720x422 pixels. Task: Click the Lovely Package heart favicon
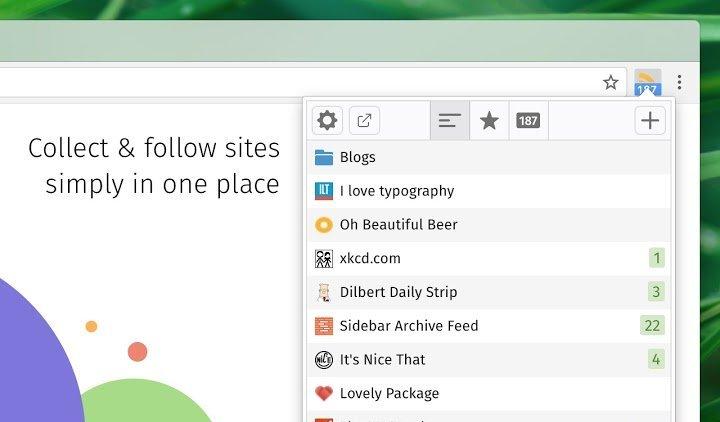coord(324,394)
